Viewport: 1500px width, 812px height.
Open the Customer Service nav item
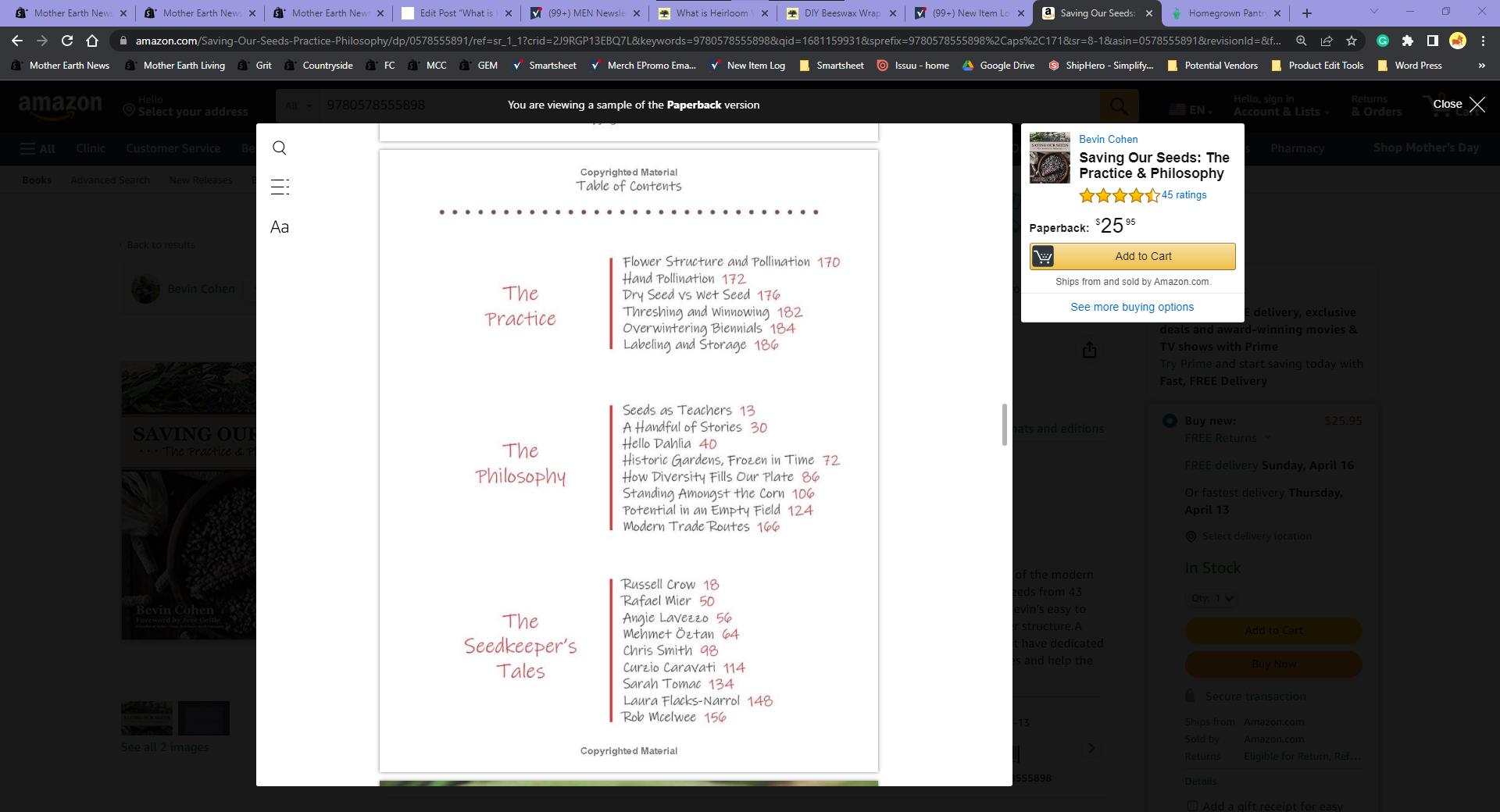[x=173, y=148]
